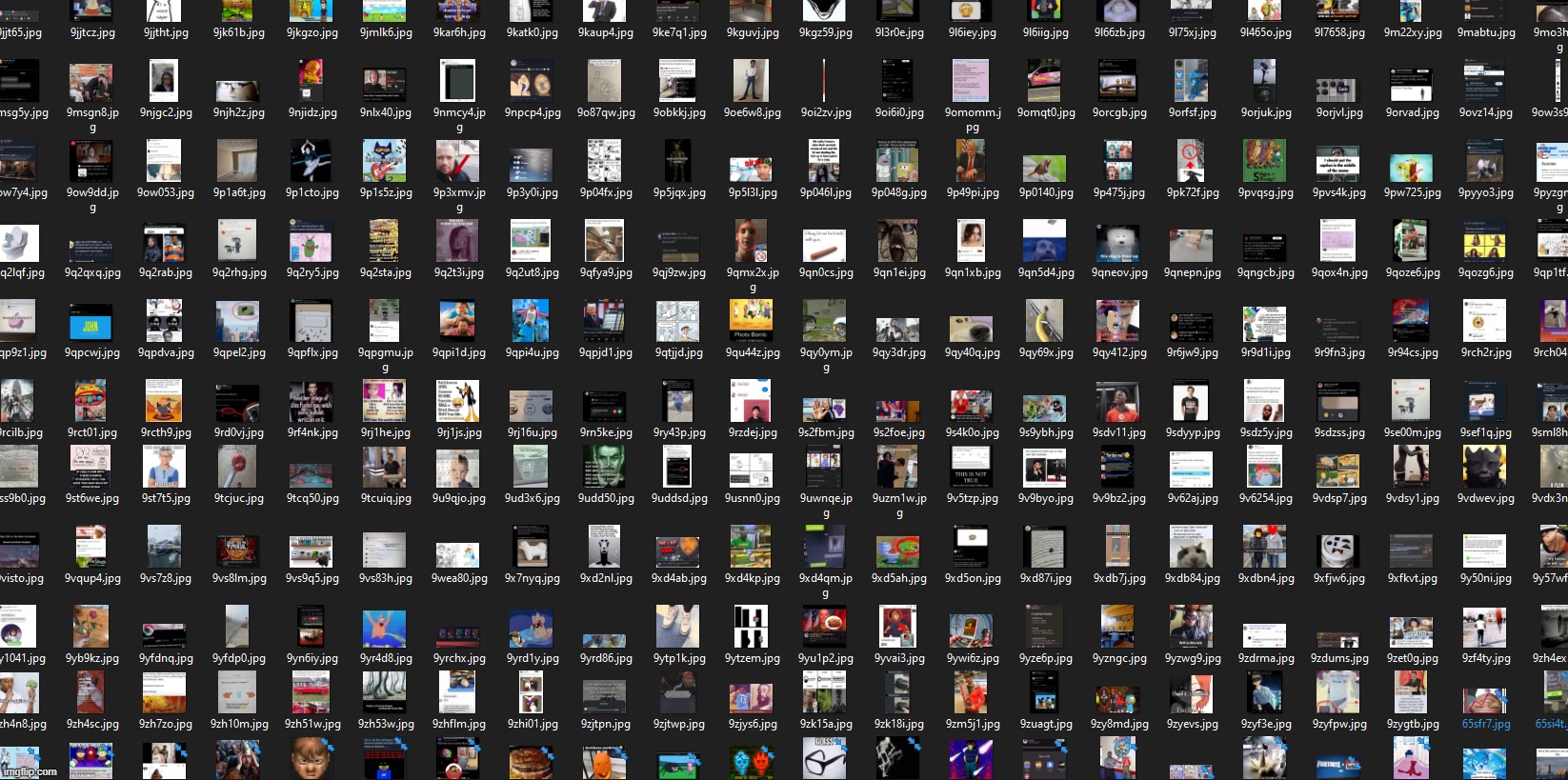Viewport: 1568px width, 780px height.
Task: Open the 9oi2zv.jpg file
Action: (825, 83)
